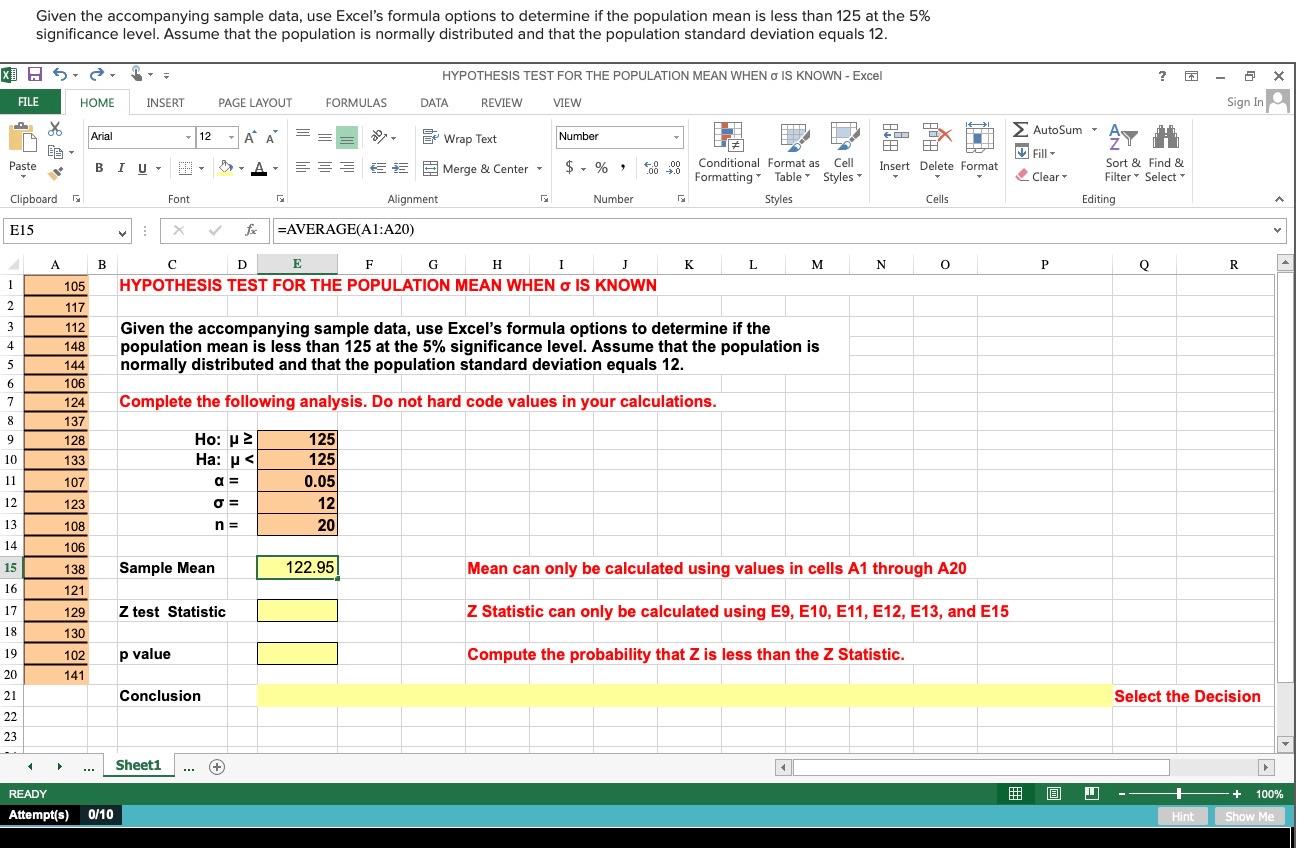
Task: Toggle bottom vertical alignment
Action: 346,137
